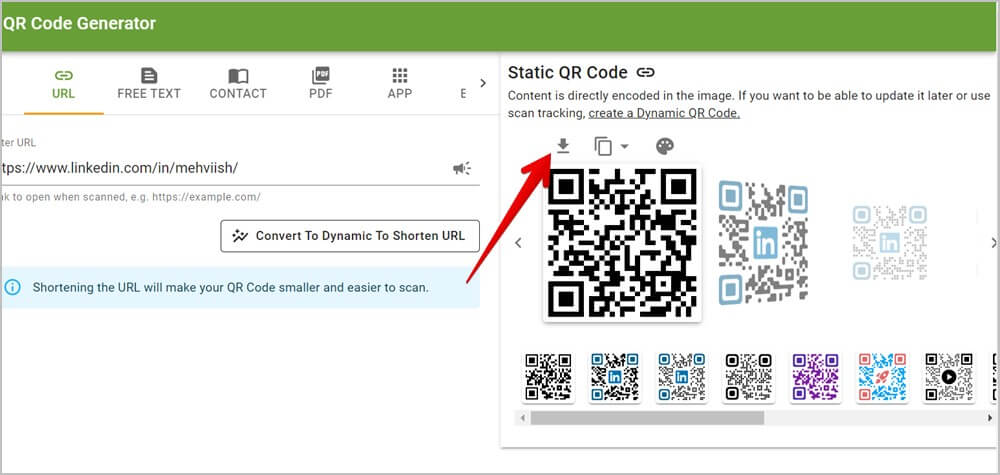Go to previous QR design with left arrow
This screenshot has width=1000, height=475.
point(518,243)
